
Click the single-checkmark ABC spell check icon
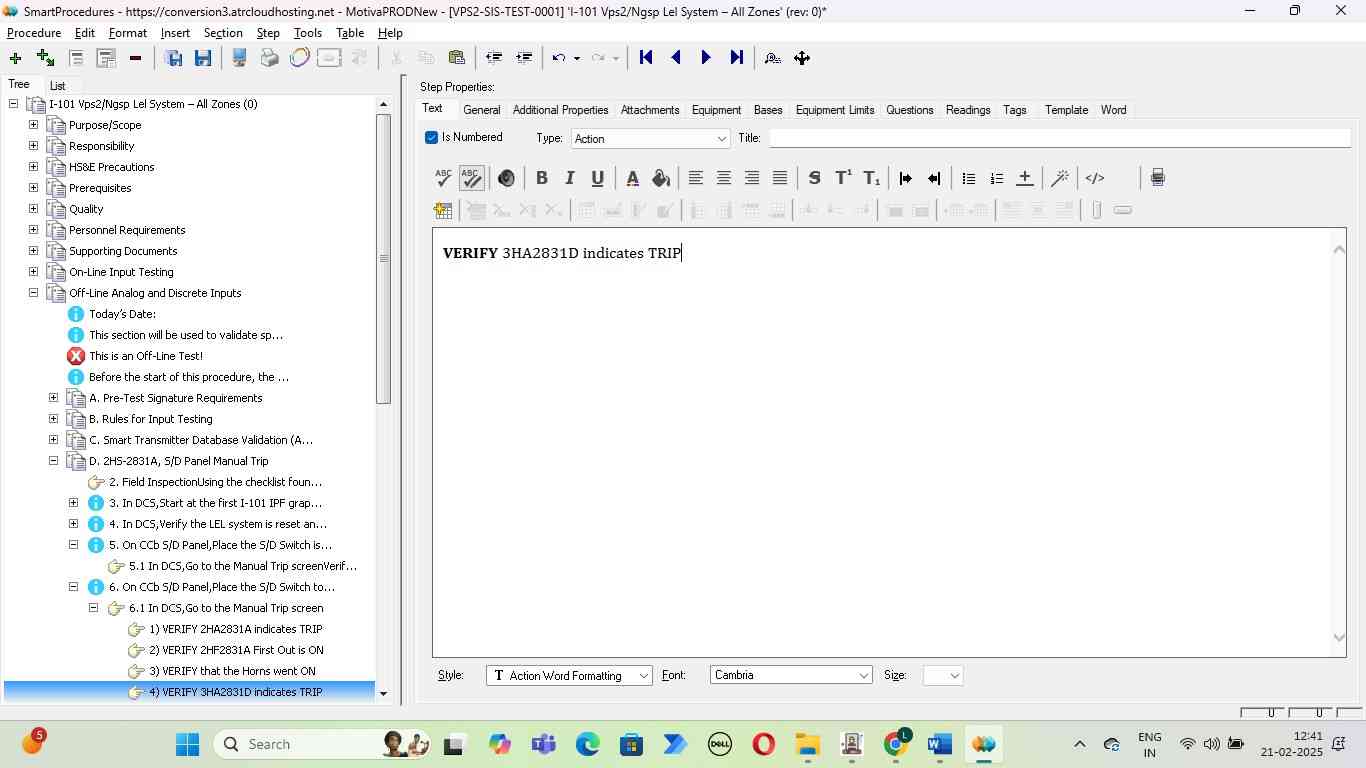[x=444, y=178]
